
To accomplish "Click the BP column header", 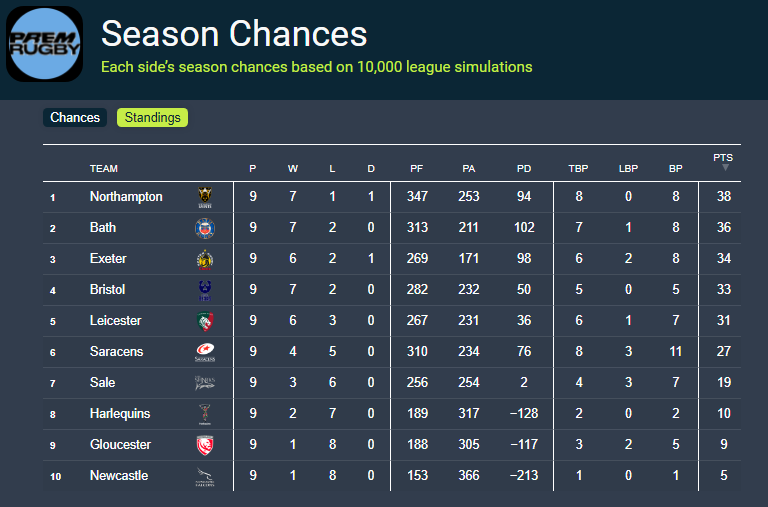I will [x=676, y=169].
